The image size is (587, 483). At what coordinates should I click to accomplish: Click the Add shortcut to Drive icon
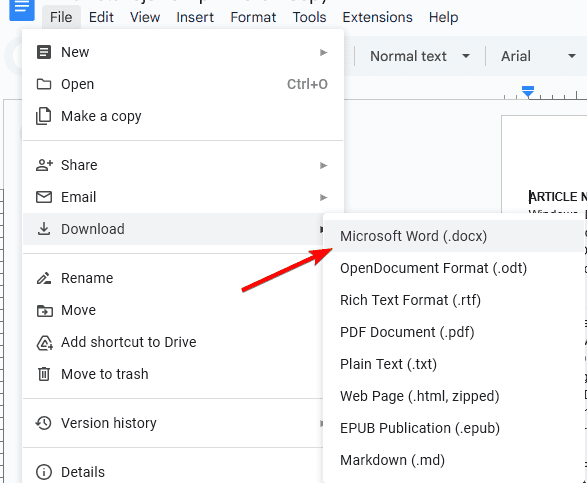[44, 343]
